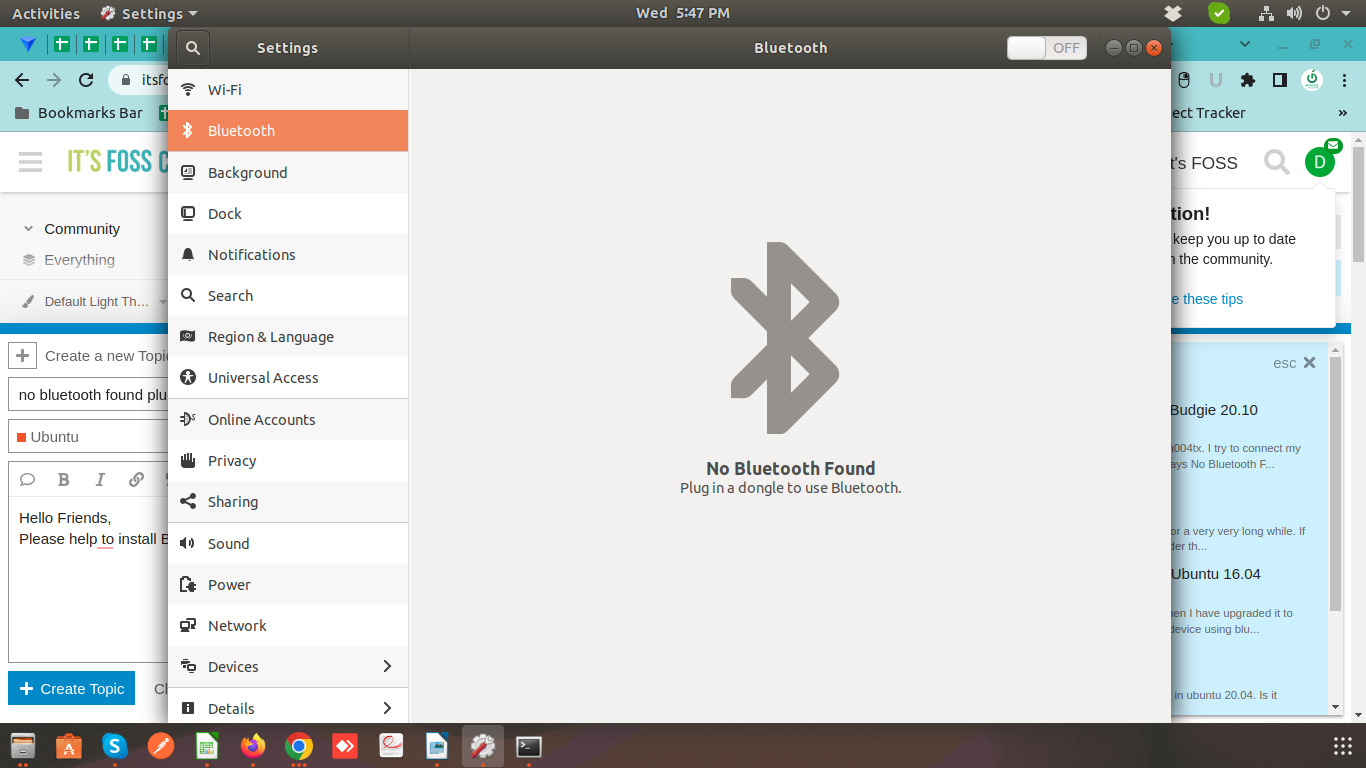Click the Notifications bell icon

[x=187, y=255]
